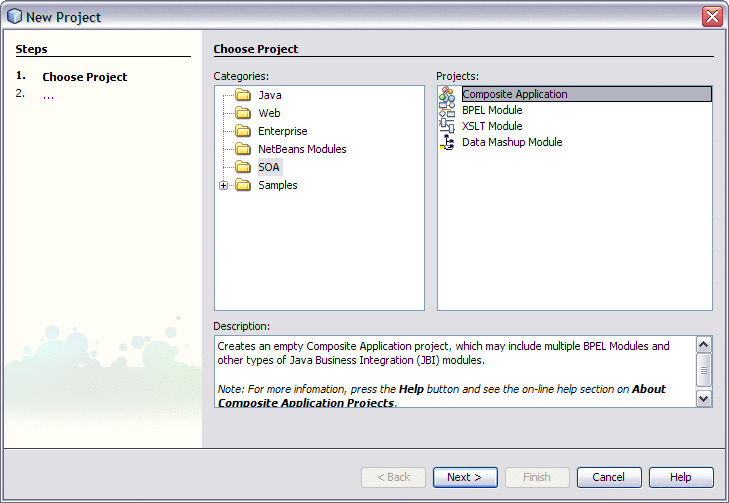The height and width of the screenshot is (503, 729).
Task: Click the BPEL Module project icon
Action: [x=447, y=110]
